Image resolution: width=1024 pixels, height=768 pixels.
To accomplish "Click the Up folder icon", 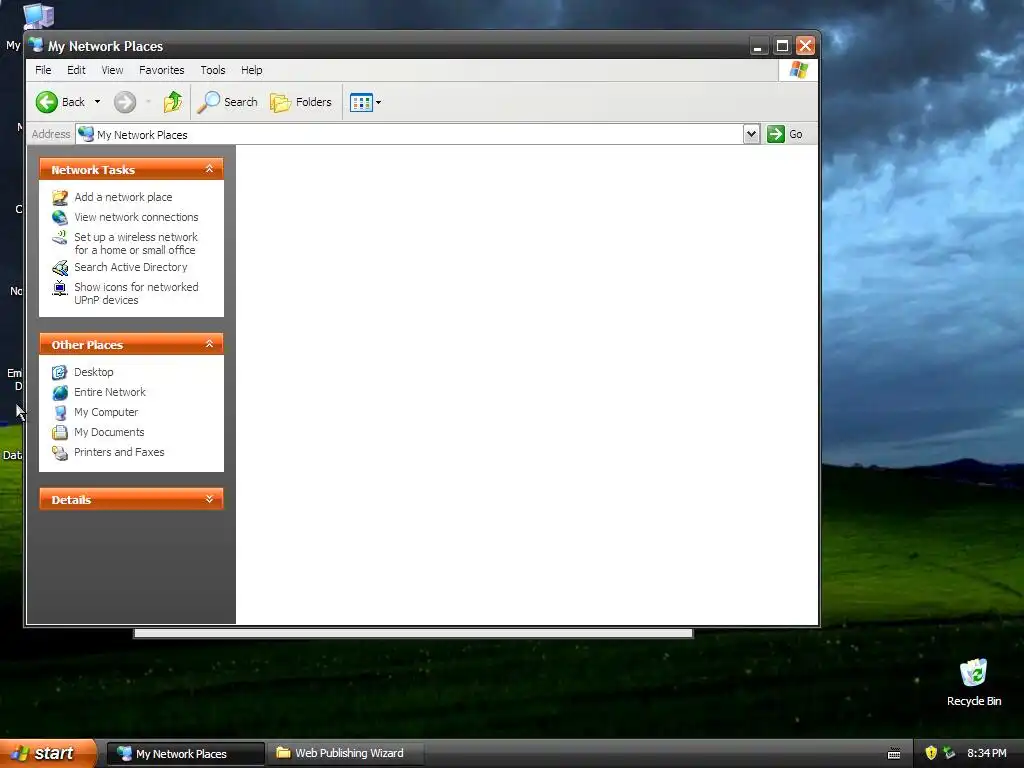I will [173, 102].
